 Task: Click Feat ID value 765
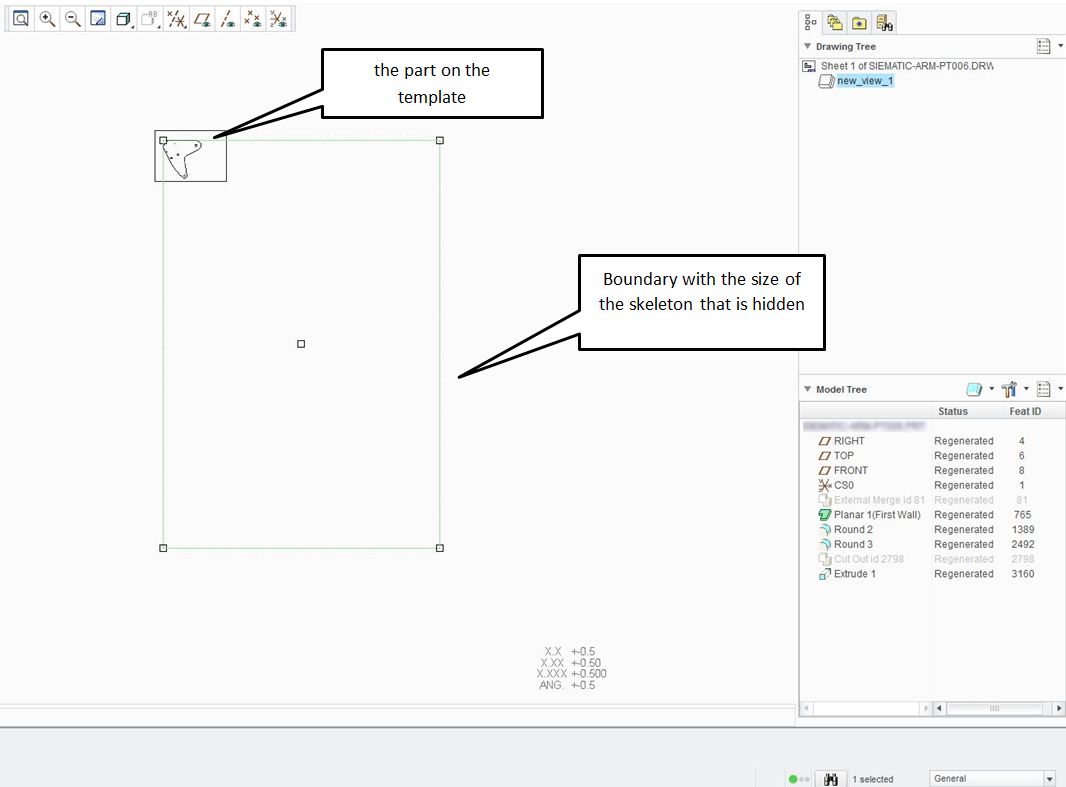[x=1022, y=515]
